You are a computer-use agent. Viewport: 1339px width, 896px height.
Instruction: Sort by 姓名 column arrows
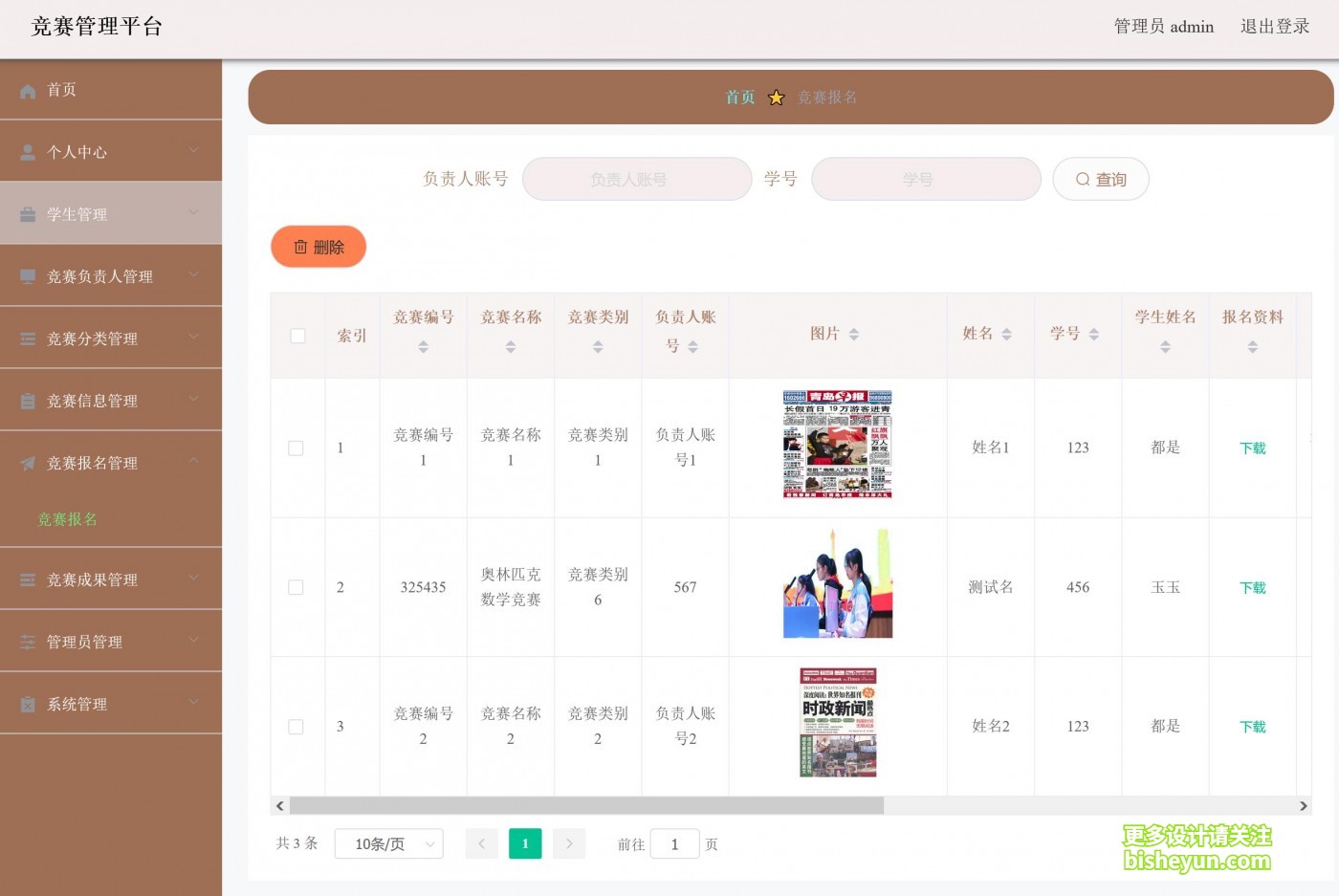click(1006, 334)
